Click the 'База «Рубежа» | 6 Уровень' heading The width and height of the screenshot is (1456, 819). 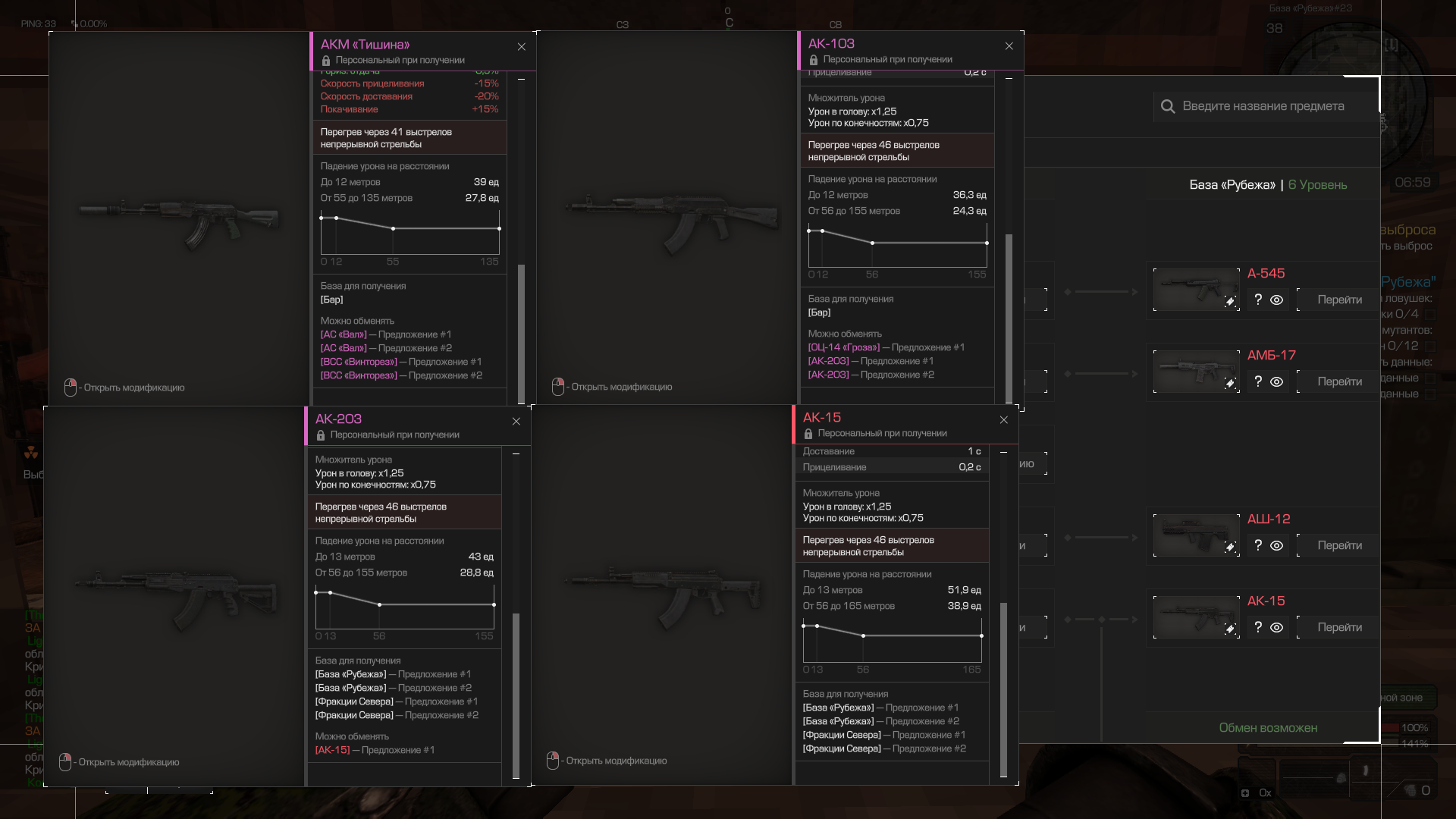coord(1268,185)
